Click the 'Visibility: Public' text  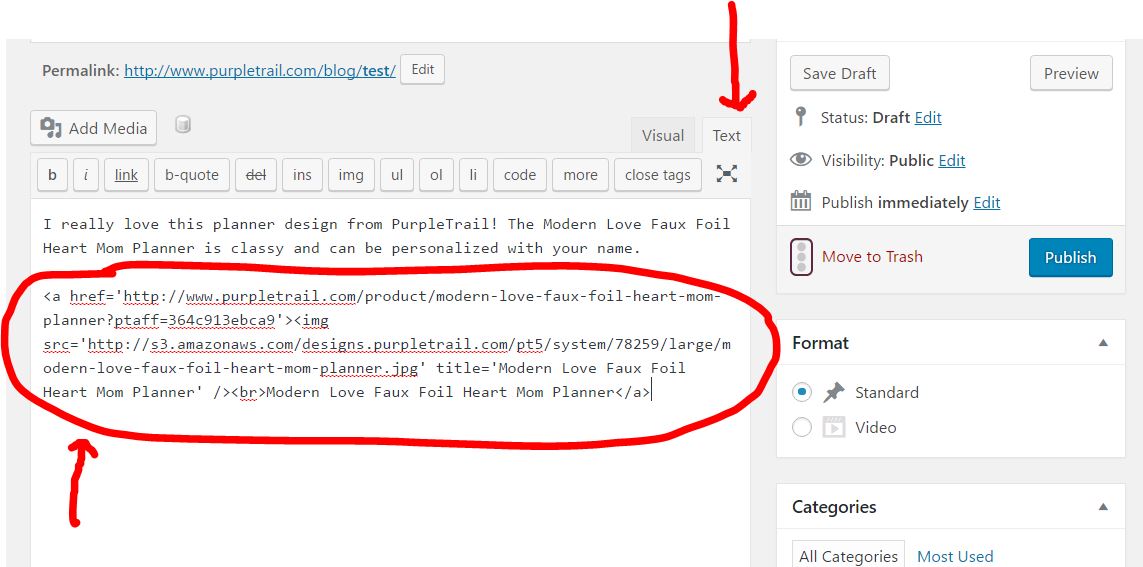point(878,160)
